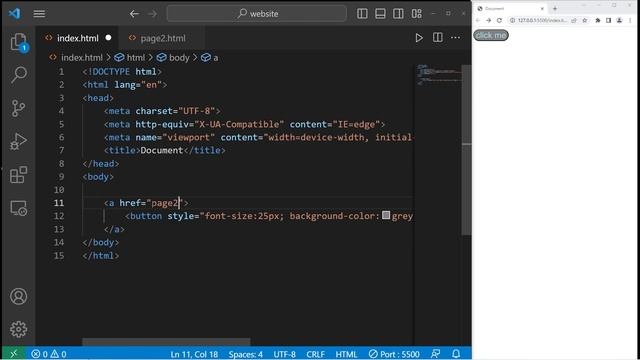
Task: Toggle the secondary side bar layout icon
Action: [398, 13]
